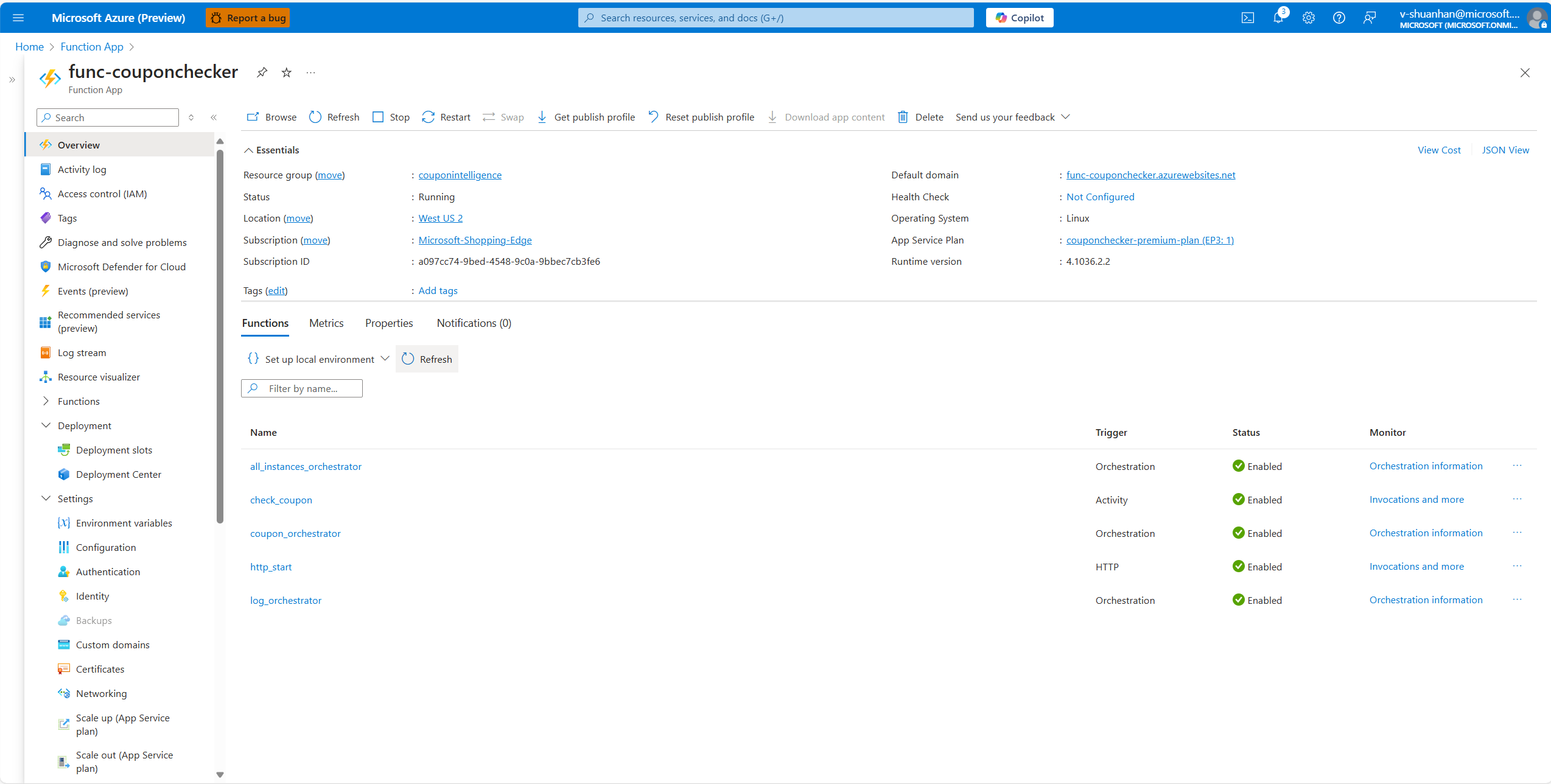Open Deployment Center
This screenshot has width=1551, height=784.
click(x=120, y=474)
